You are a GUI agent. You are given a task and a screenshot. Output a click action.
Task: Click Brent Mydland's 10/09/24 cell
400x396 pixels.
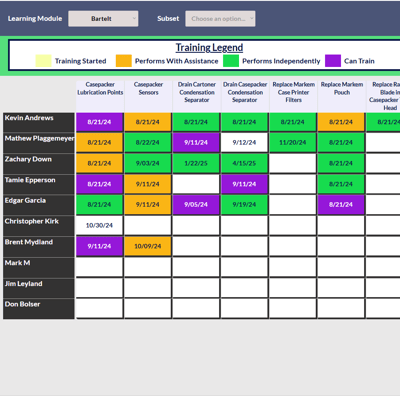pyautogui.click(x=148, y=246)
